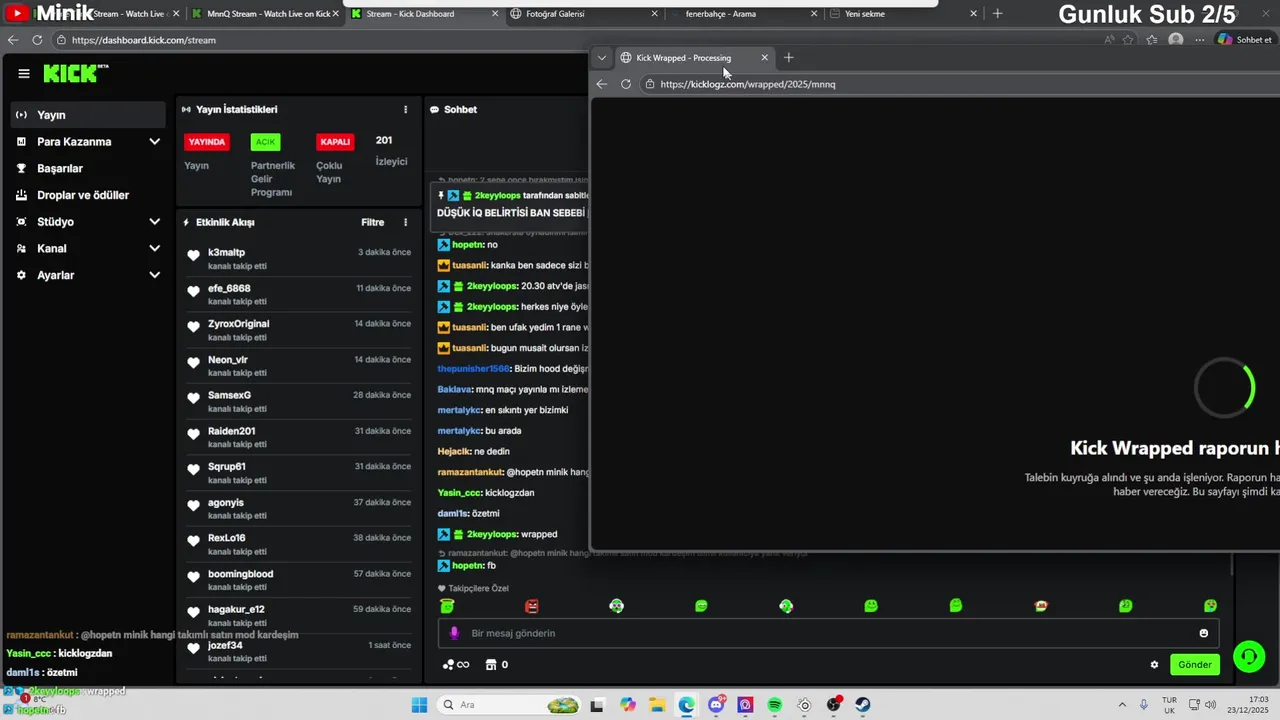Image resolution: width=1280 pixels, height=720 pixels.
Task: Open the shop icon showing 0
Action: (497, 665)
